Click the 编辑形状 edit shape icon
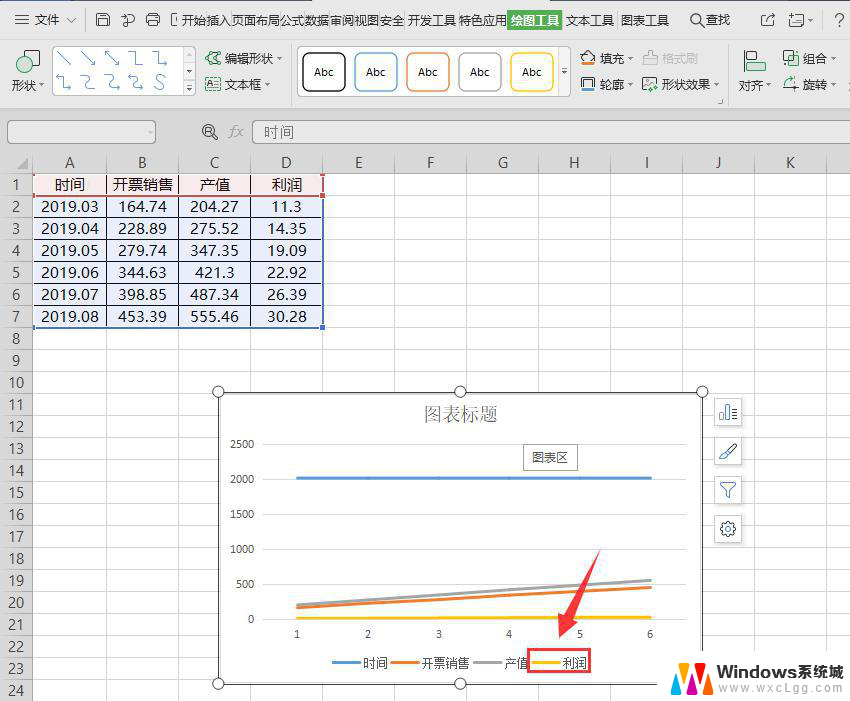The width and height of the screenshot is (850, 701). [x=213, y=58]
